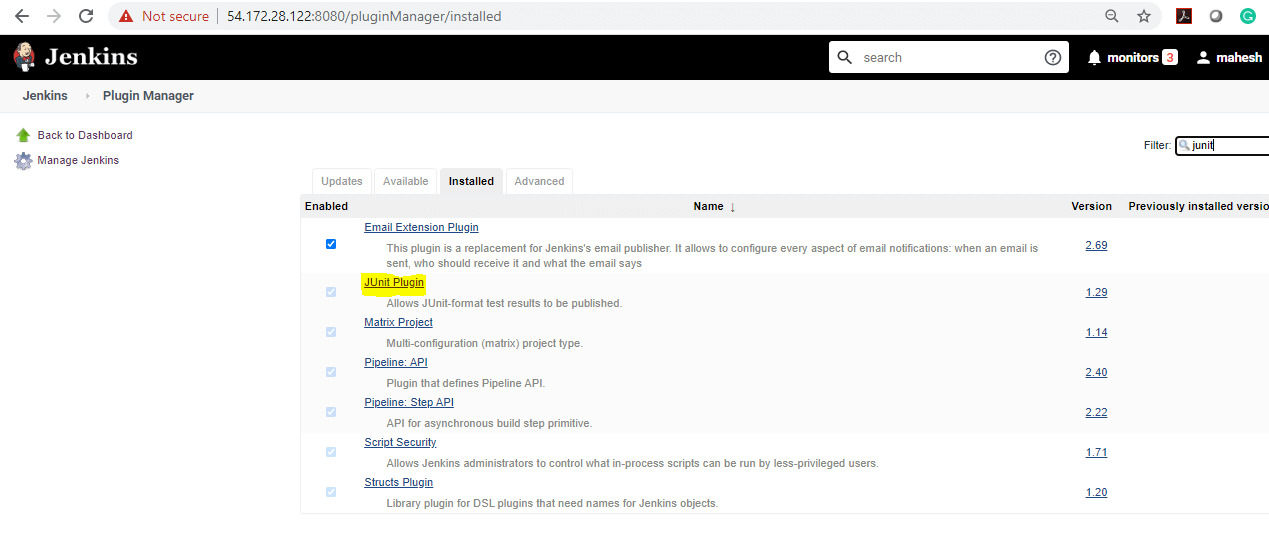Click the Pipeline: Step API enabled checkbox
This screenshot has height=553, width=1269.
click(x=331, y=412)
